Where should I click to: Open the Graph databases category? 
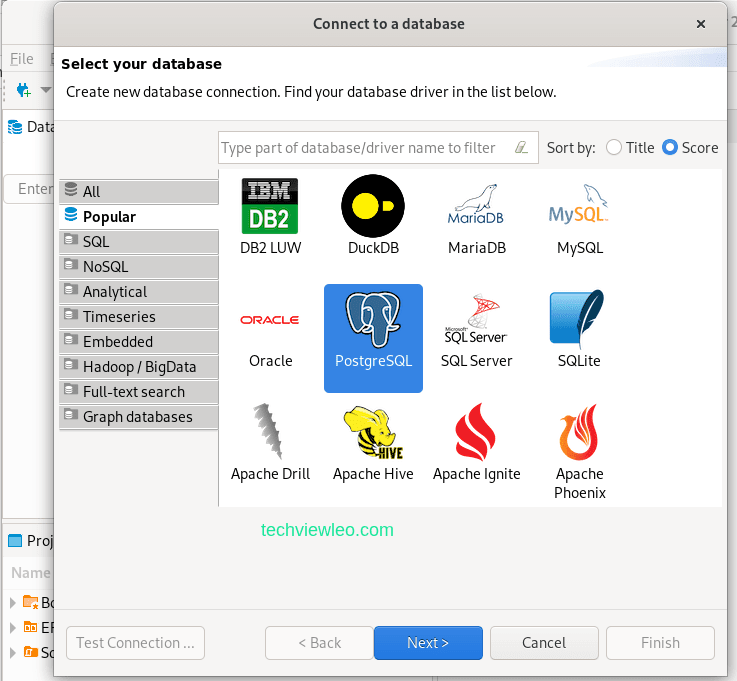point(139,417)
